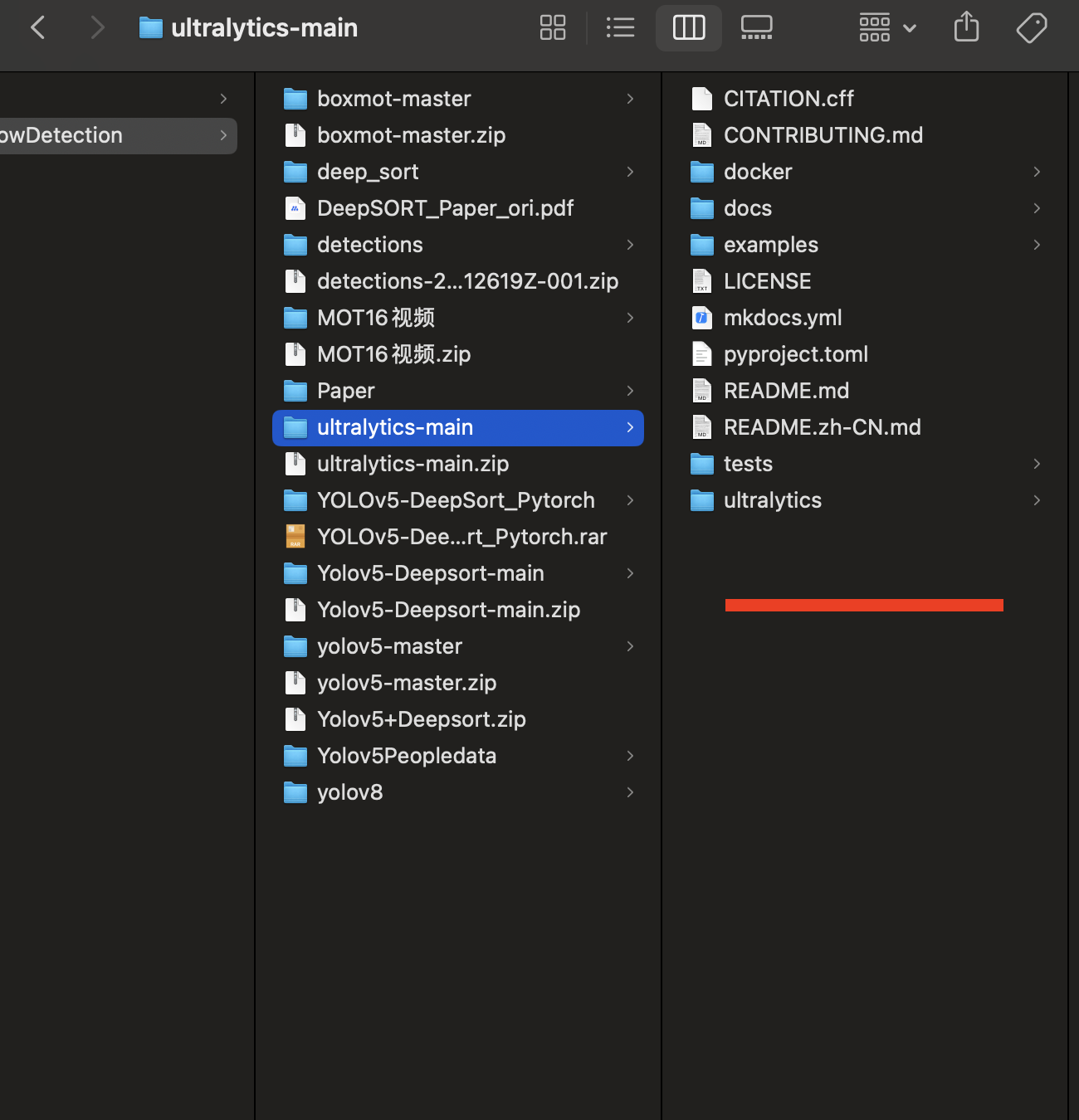The image size is (1079, 1120).
Task: Switch to icon grid view
Action: [553, 28]
